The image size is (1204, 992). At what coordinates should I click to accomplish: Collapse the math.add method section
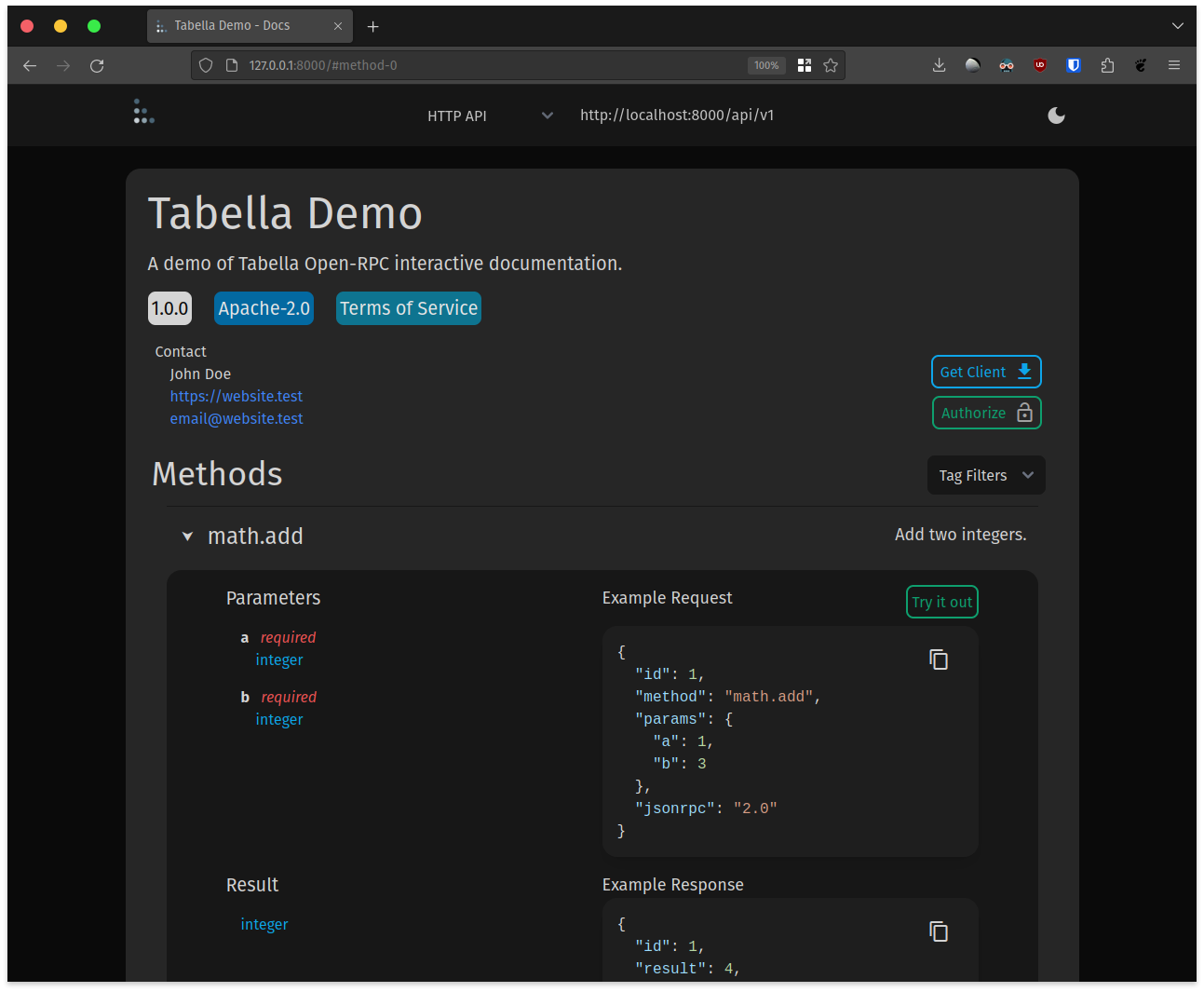tap(186, 536)
